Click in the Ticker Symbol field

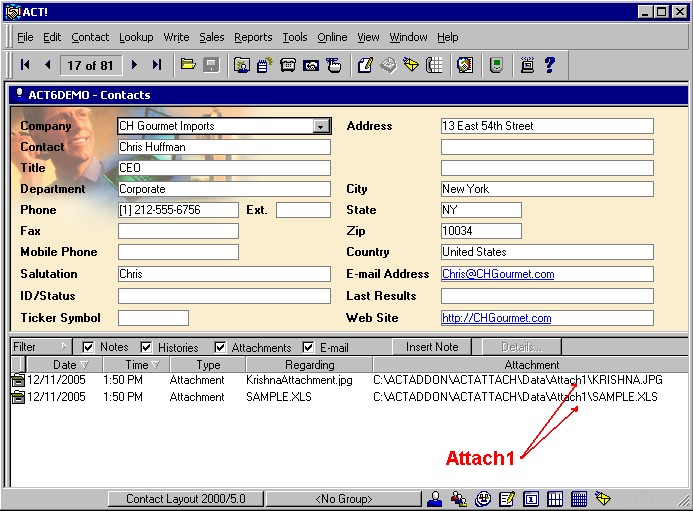[153, 318]
